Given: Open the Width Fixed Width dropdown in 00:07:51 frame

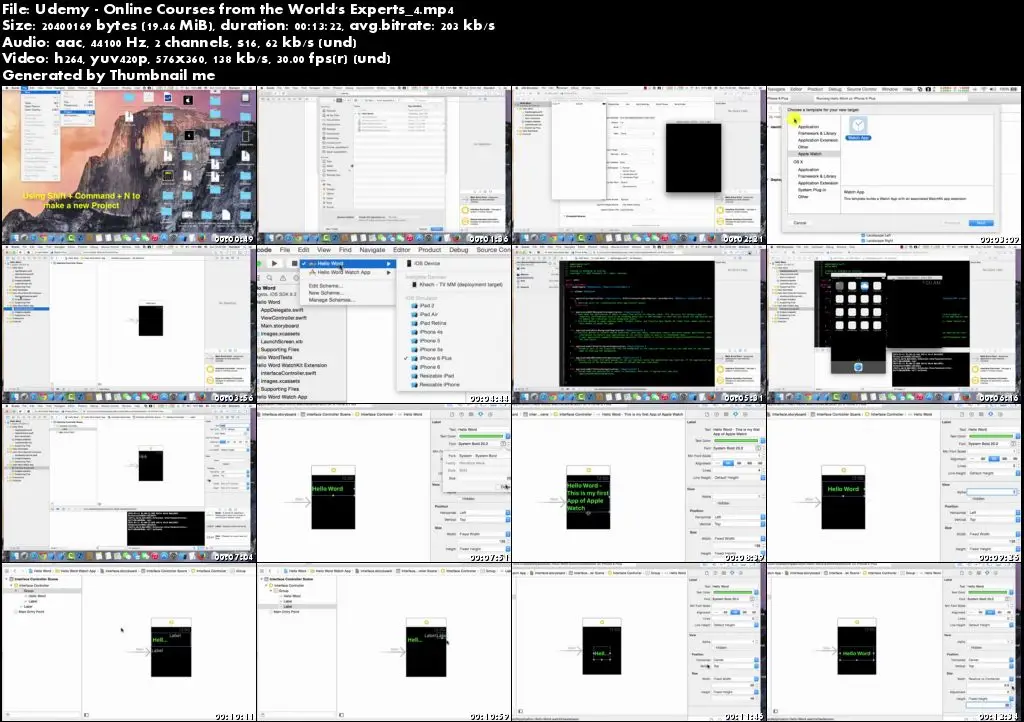Looking at the screenshot, I should point(485,534).
